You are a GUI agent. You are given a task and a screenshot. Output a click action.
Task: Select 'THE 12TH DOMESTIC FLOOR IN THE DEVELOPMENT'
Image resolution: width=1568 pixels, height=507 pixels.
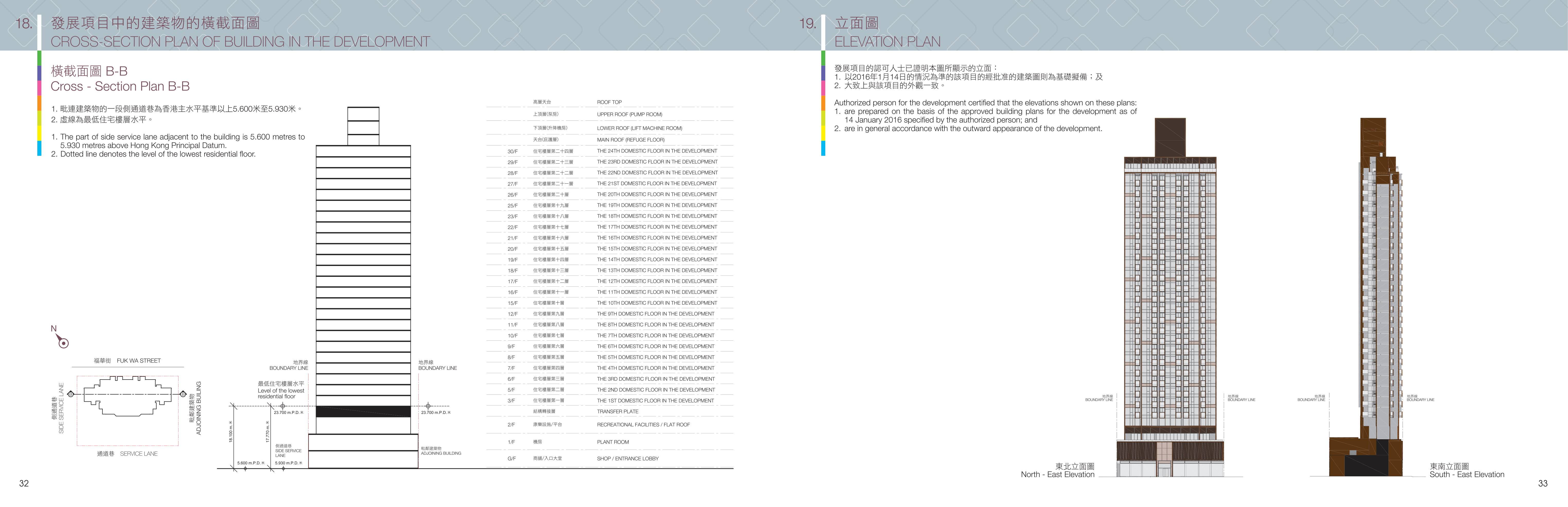coord(657,281)
